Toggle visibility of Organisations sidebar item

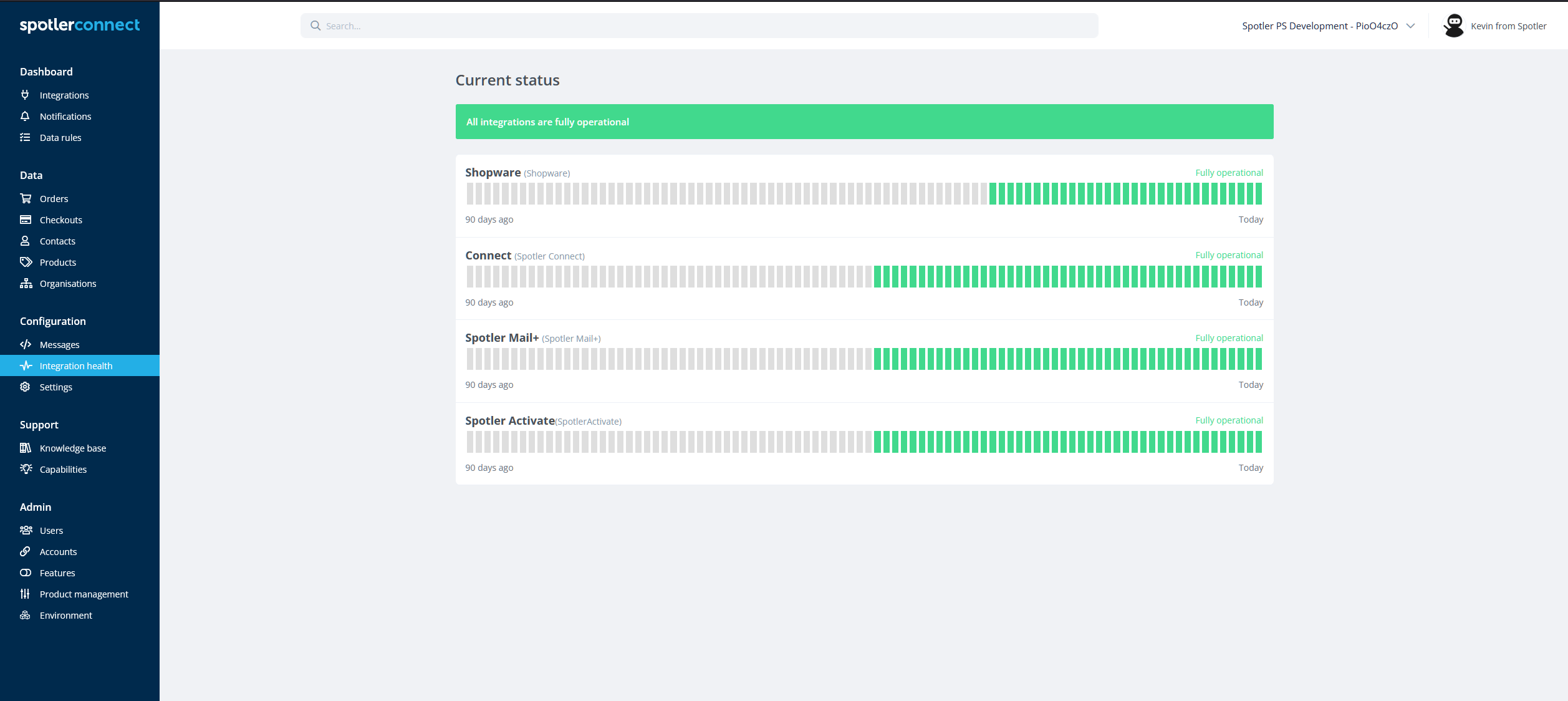click(67, 283)
